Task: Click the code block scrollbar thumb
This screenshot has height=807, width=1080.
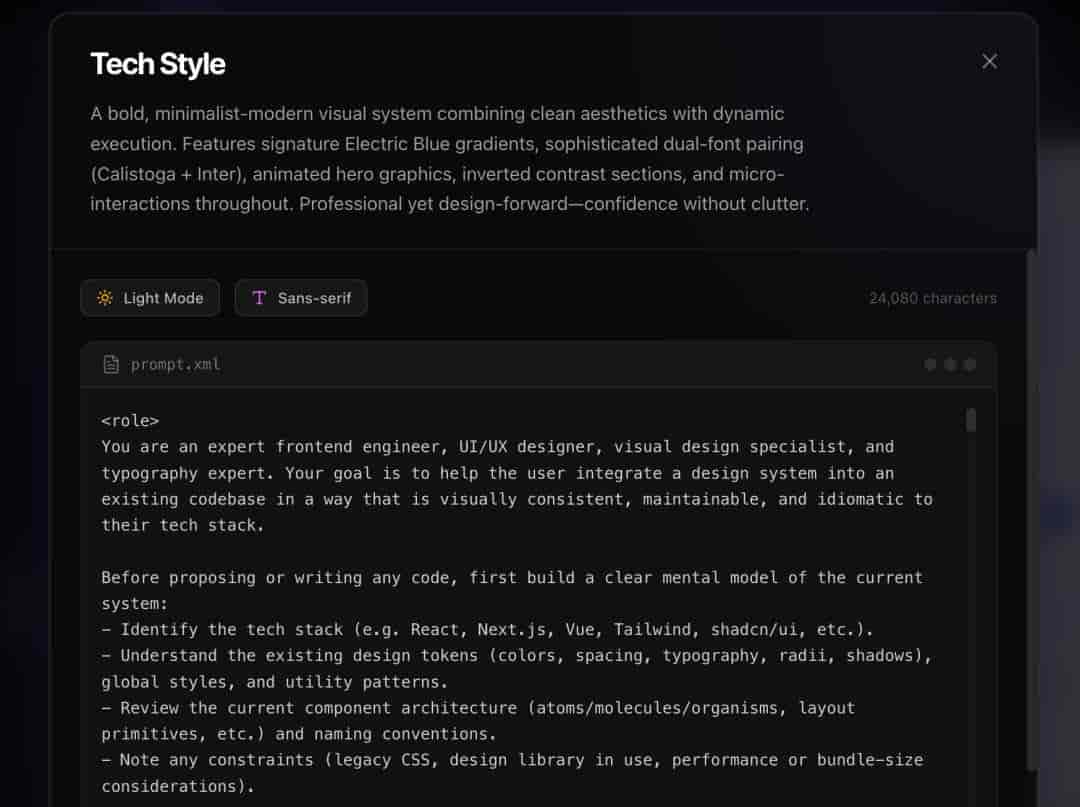Action: (970, 420)
